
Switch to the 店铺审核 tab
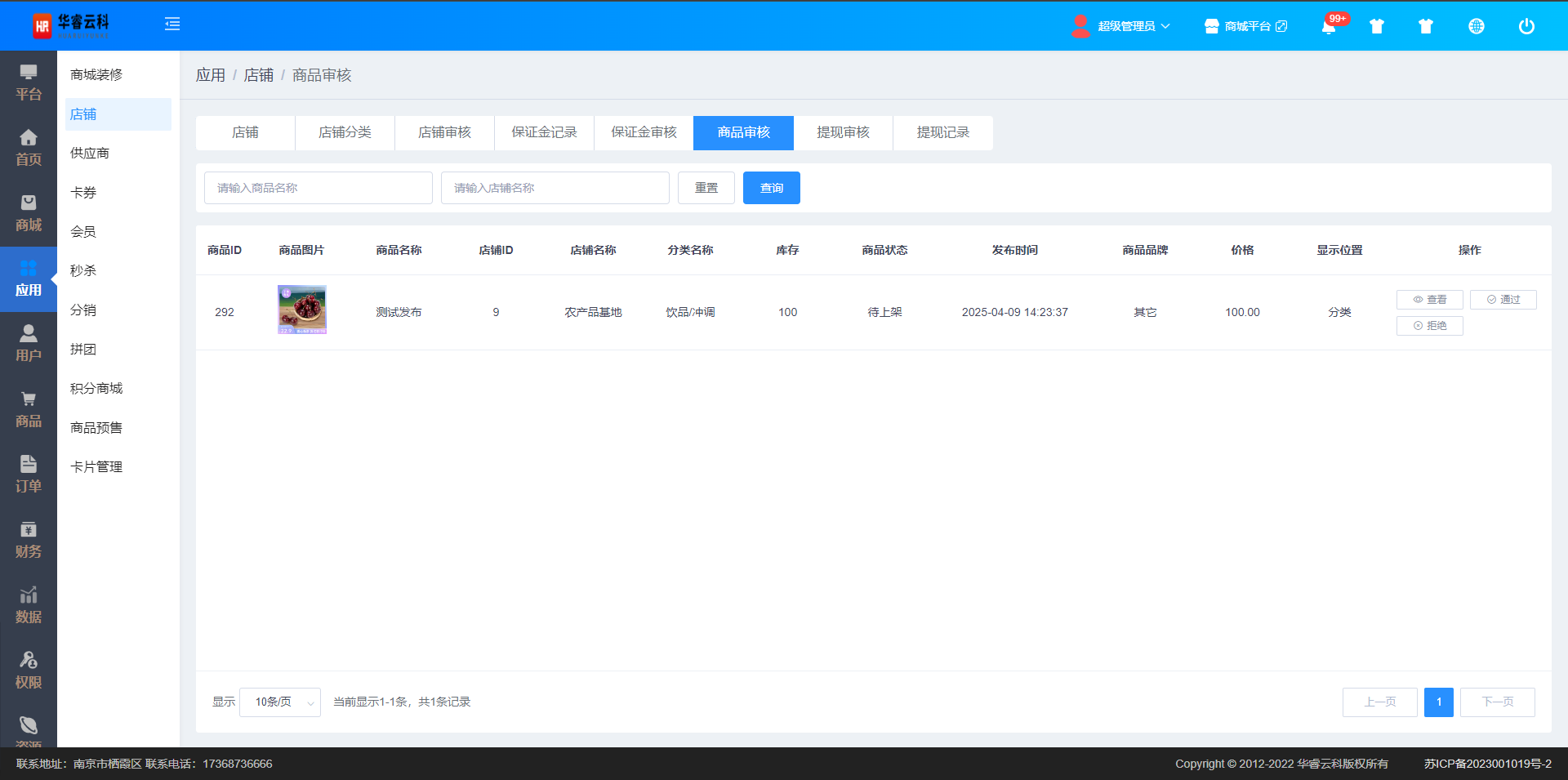444,133
